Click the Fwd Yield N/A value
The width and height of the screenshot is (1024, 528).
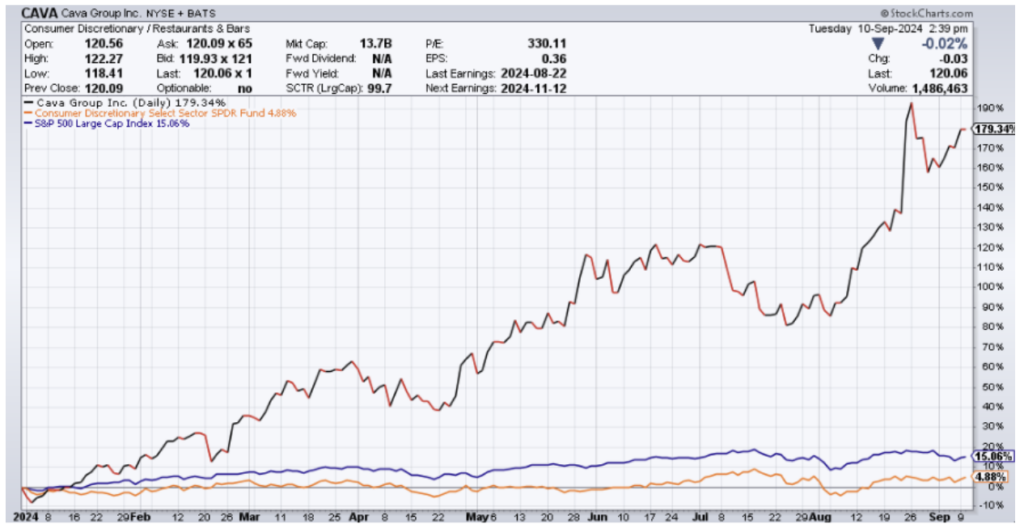[x=382, y=73]
